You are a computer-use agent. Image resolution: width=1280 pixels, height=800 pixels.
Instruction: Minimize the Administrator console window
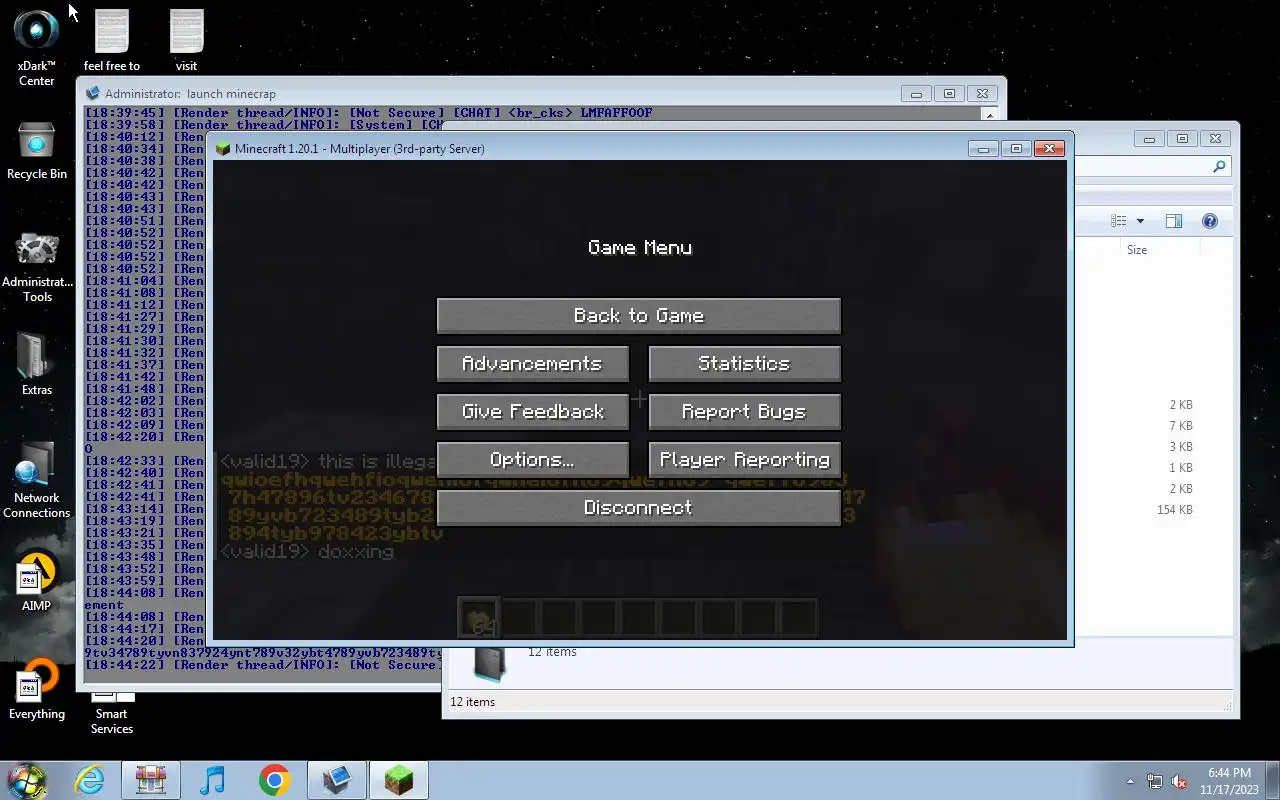coord(915,94)
